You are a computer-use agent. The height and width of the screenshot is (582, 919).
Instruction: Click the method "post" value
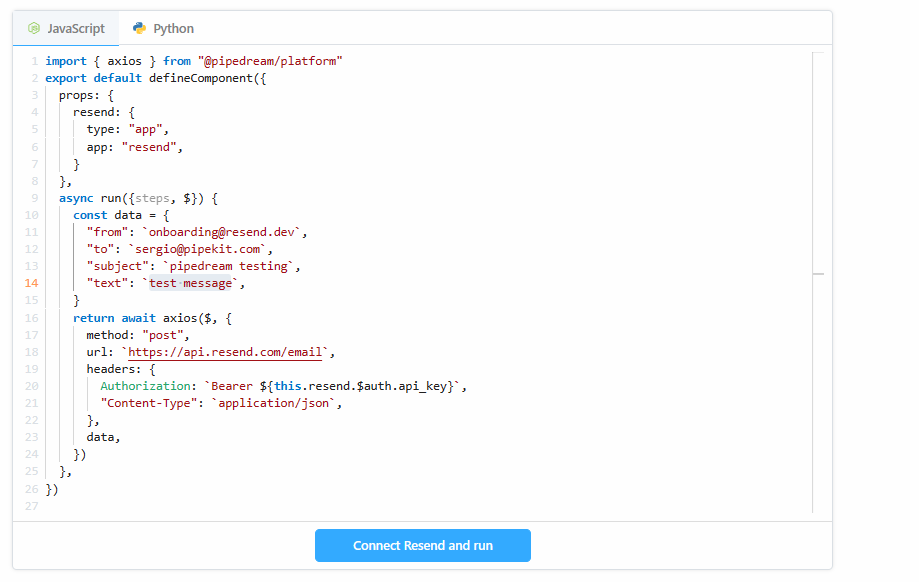[162, 335]
